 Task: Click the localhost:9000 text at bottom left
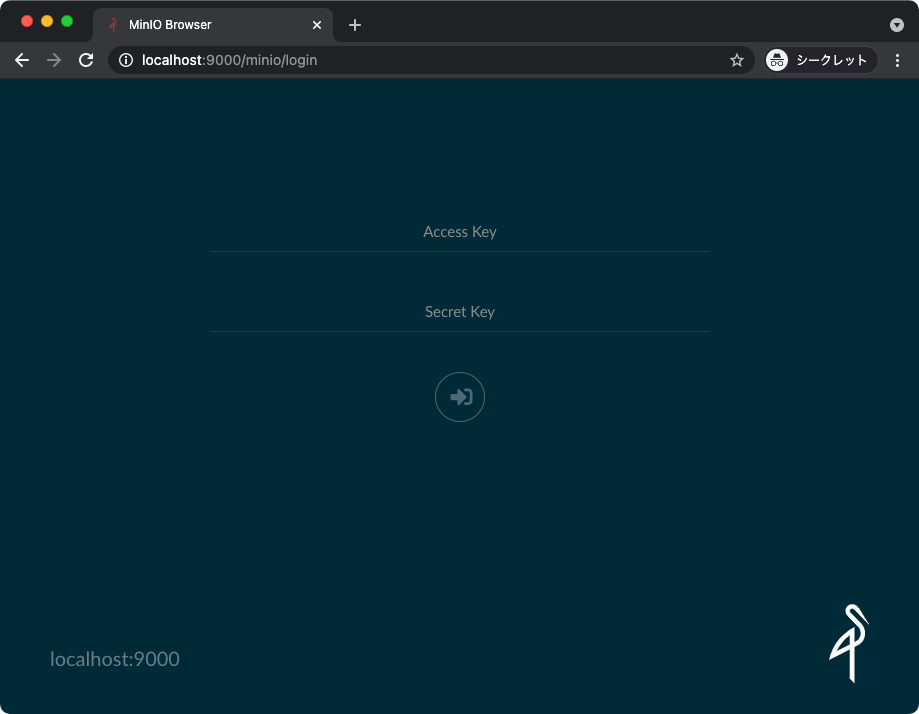tap(115, 659)
